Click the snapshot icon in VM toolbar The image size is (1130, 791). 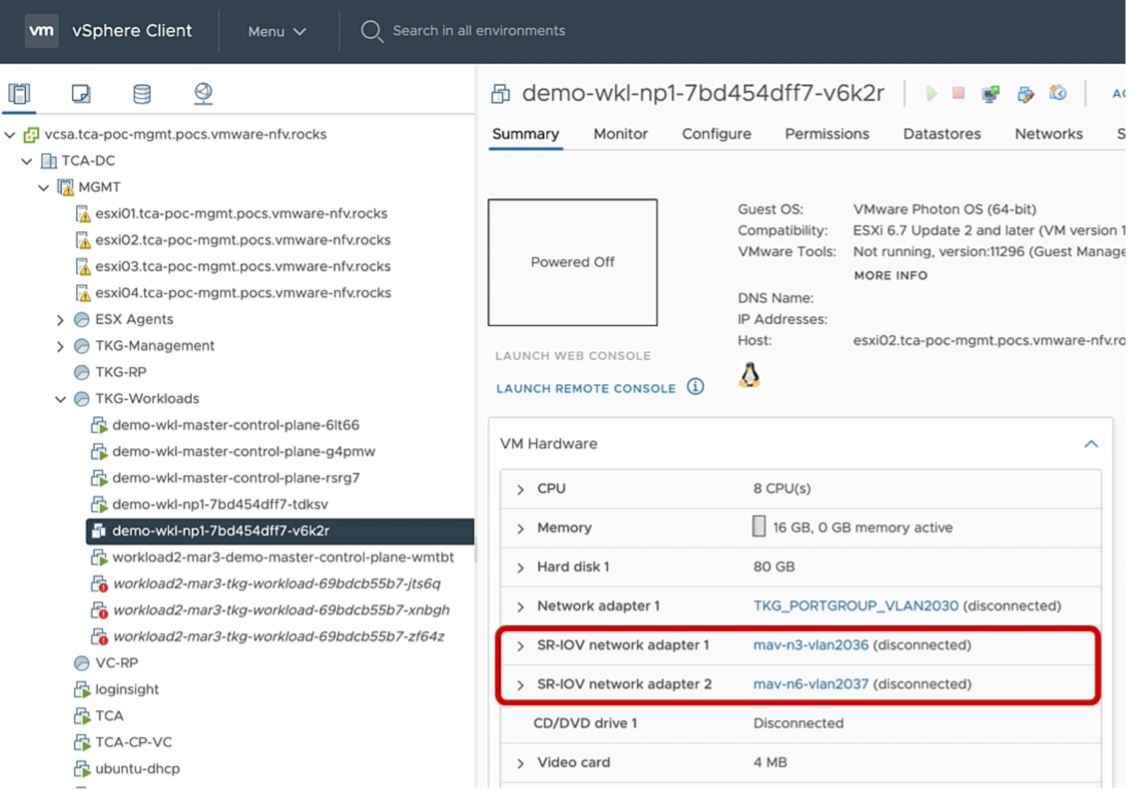pos(1058,94)
